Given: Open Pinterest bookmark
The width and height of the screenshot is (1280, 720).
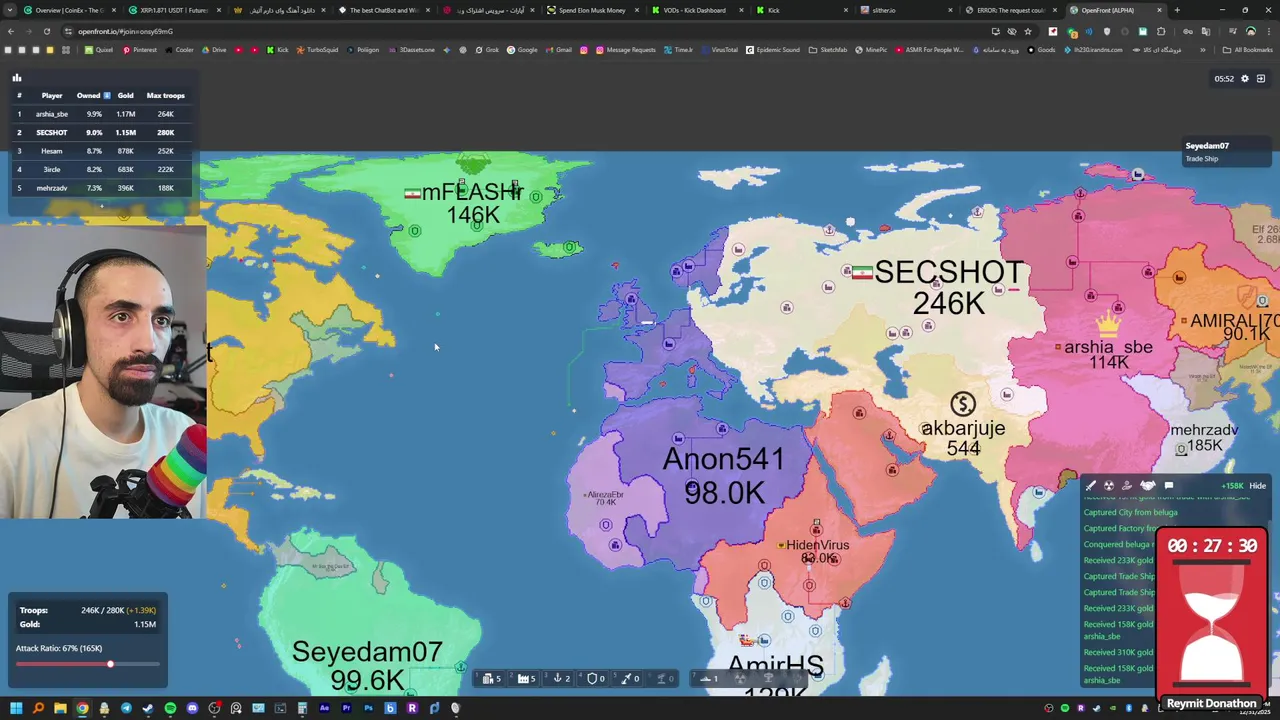Looking at the screenshot, I should [139, 50].
